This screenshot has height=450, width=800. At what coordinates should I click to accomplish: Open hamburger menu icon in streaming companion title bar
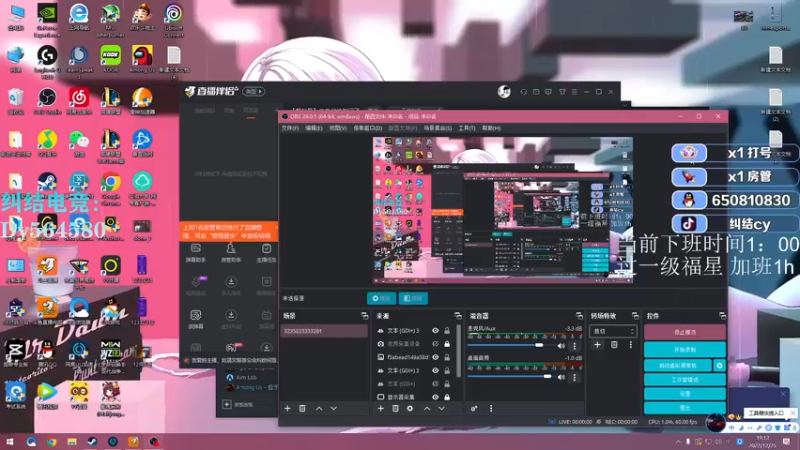click(574, 92)
